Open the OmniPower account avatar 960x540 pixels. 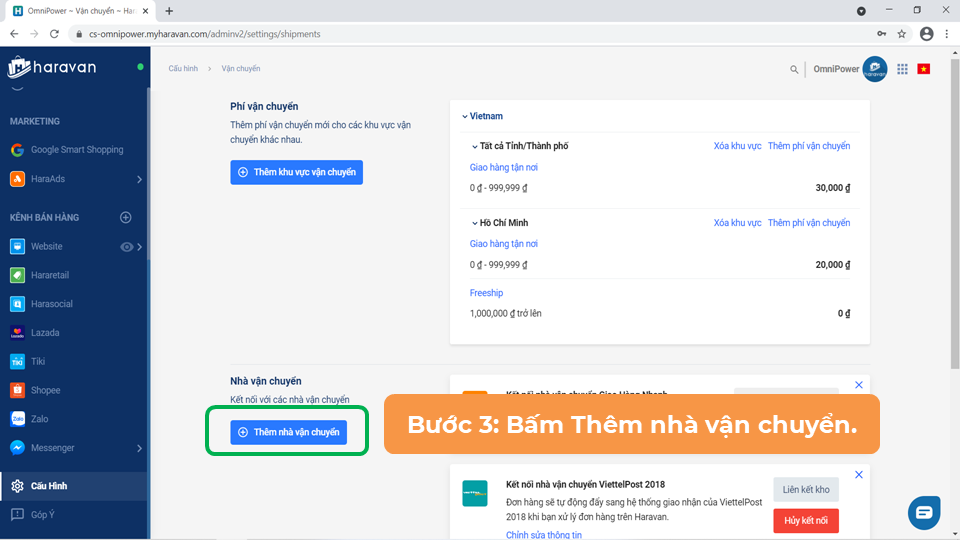(x=875, y=69)
